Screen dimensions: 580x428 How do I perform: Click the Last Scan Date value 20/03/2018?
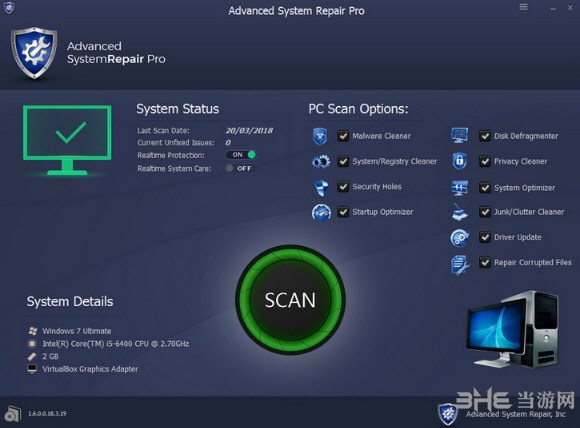(249, 130)
